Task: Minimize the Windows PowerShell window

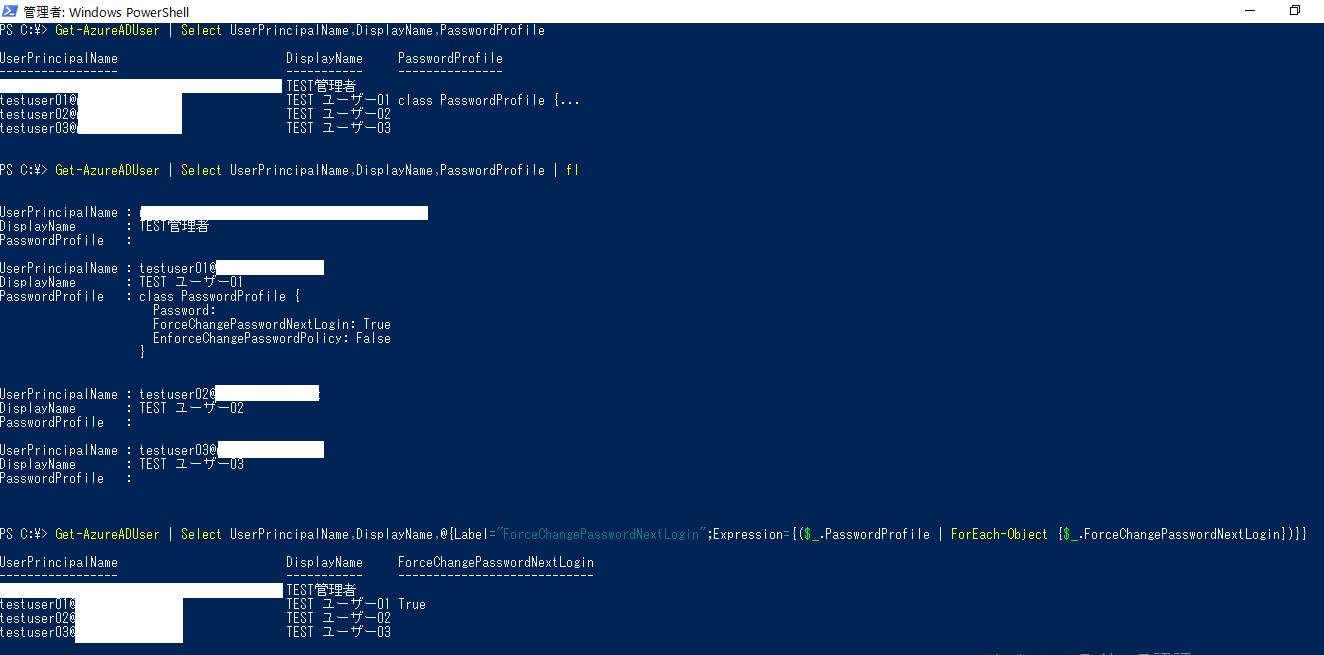Action: tap(1250, 11)
